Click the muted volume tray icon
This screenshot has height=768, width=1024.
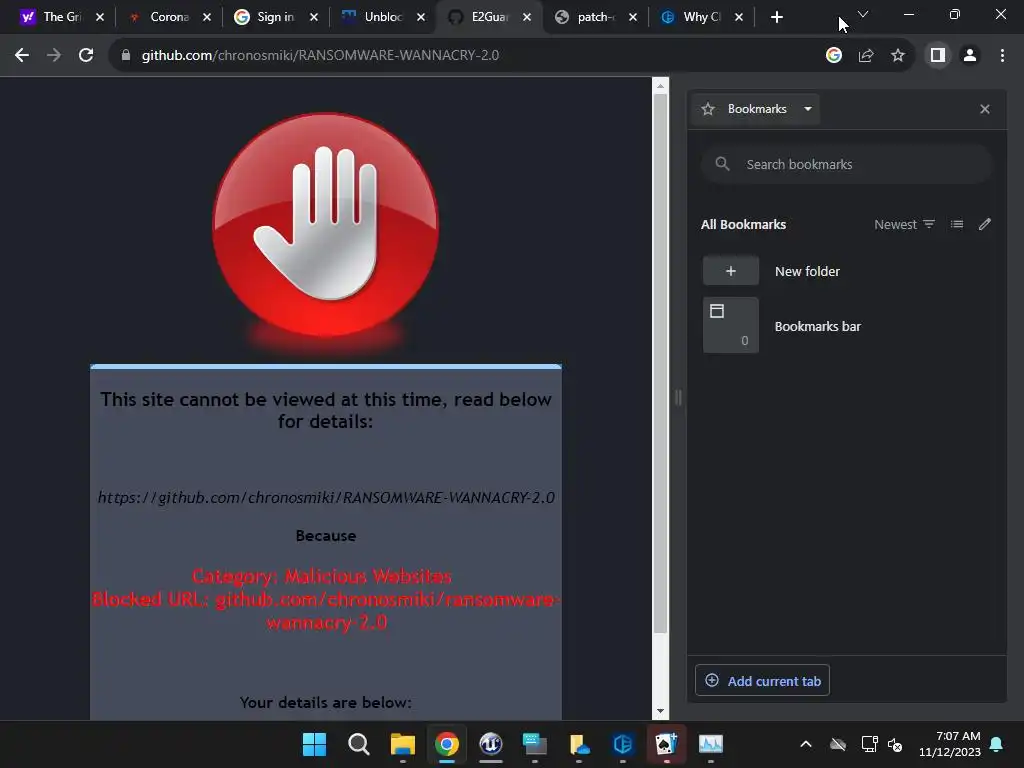(895, 744)
